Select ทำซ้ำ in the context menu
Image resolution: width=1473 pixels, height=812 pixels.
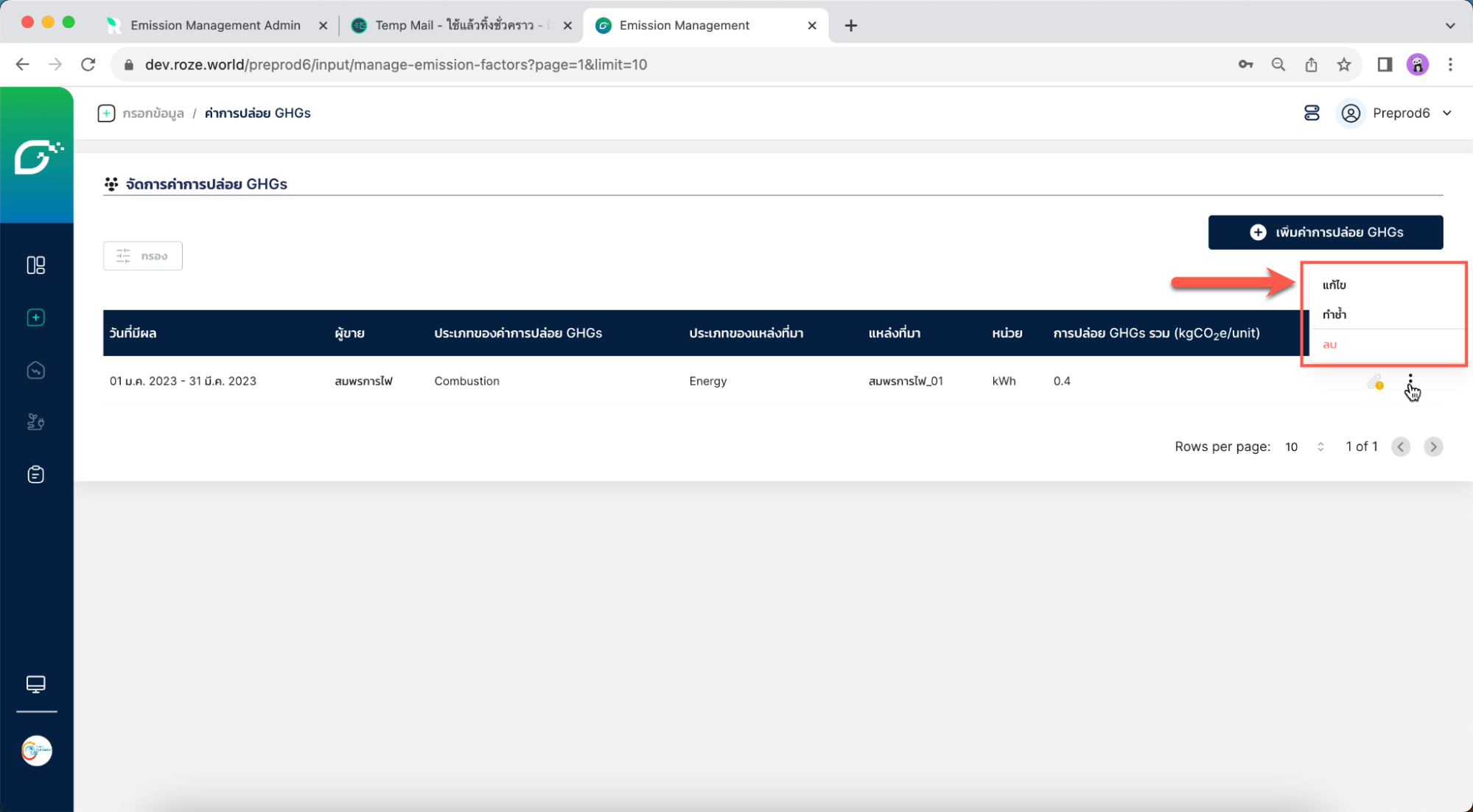[1334, 315]
